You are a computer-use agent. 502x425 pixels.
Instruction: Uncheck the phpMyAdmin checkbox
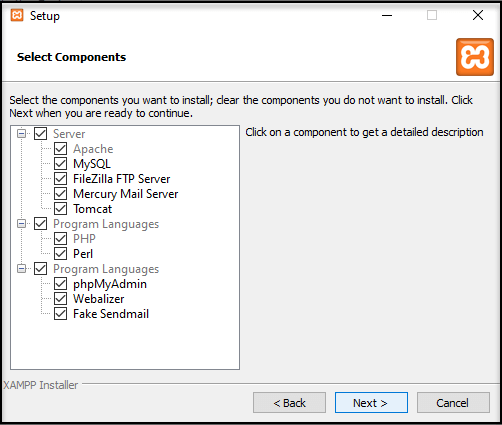(60, 284)
